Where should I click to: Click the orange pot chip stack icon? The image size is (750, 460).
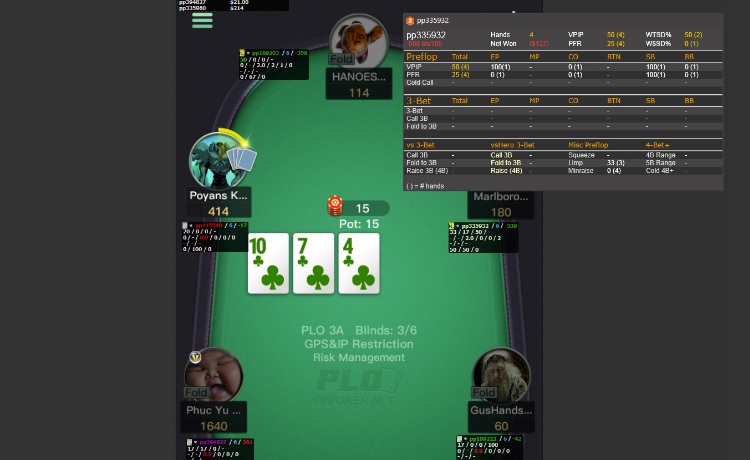tap(335, 206)
